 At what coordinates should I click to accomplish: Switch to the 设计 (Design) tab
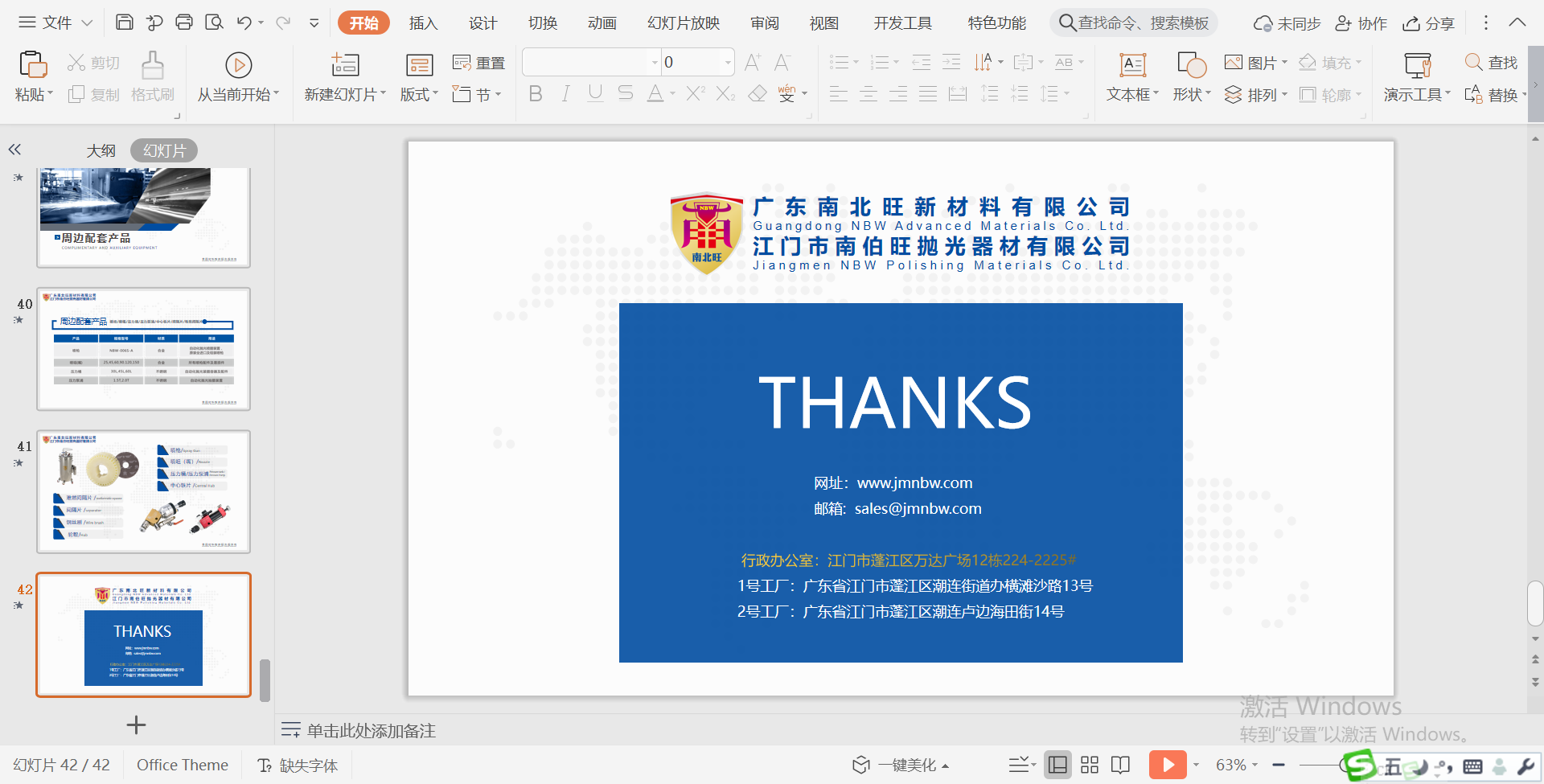point(482,23)
